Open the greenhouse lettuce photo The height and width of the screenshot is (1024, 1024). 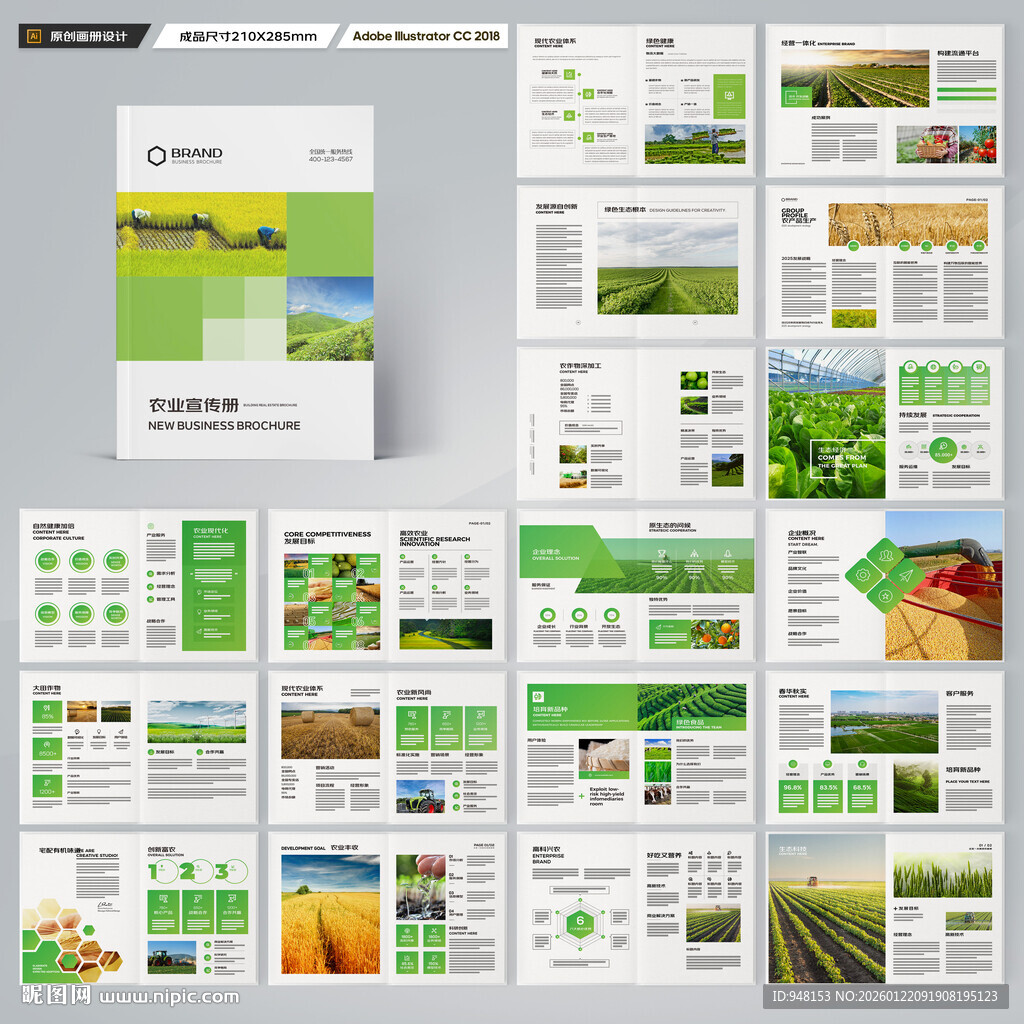[826, 423]
